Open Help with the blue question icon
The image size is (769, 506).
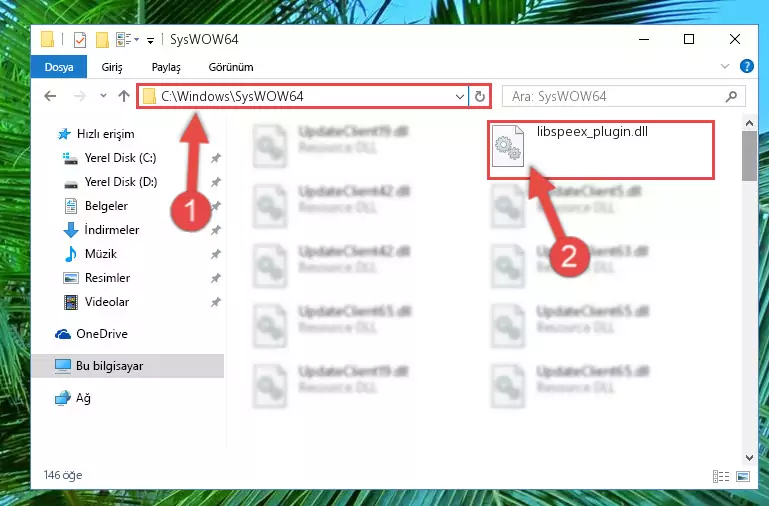[x=746, y=66]
